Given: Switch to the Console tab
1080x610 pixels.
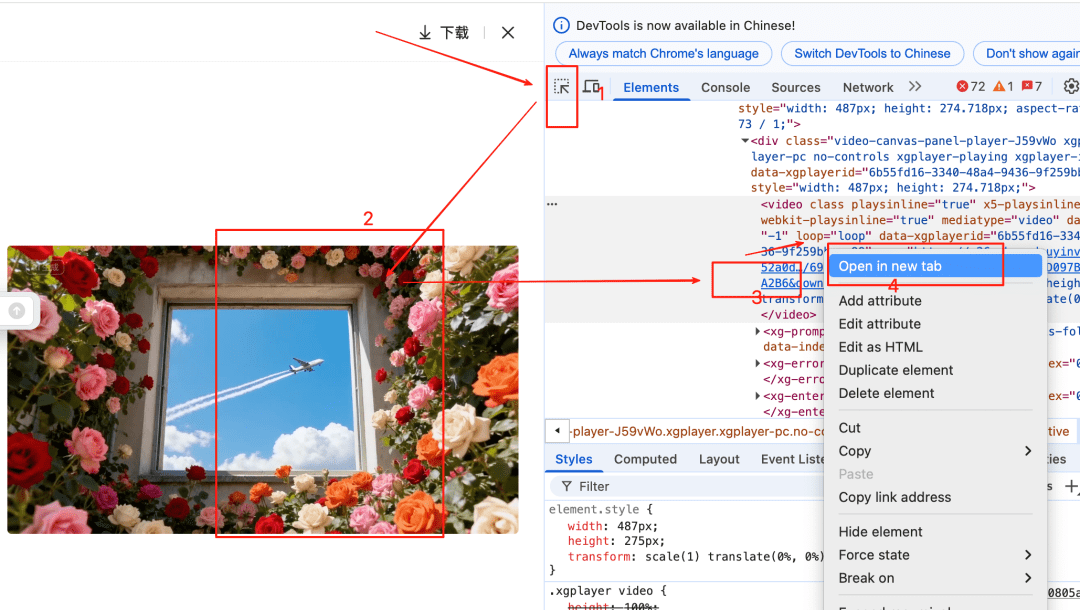Looking at the screenshot, I should 725,87.
